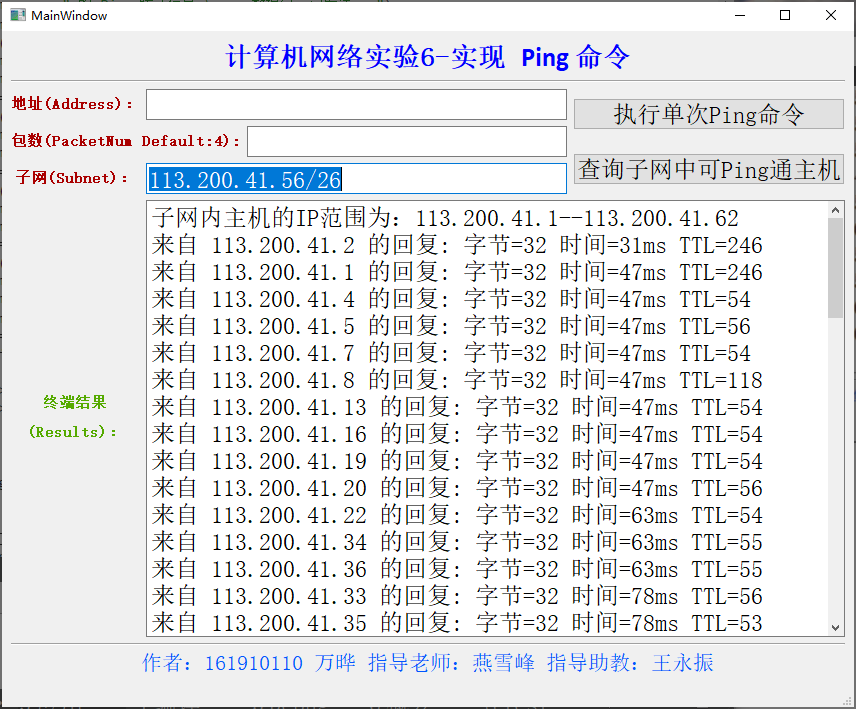856x709 pixels.
Task: Select the reply row from 113.200.41.34
Action: 457,542
